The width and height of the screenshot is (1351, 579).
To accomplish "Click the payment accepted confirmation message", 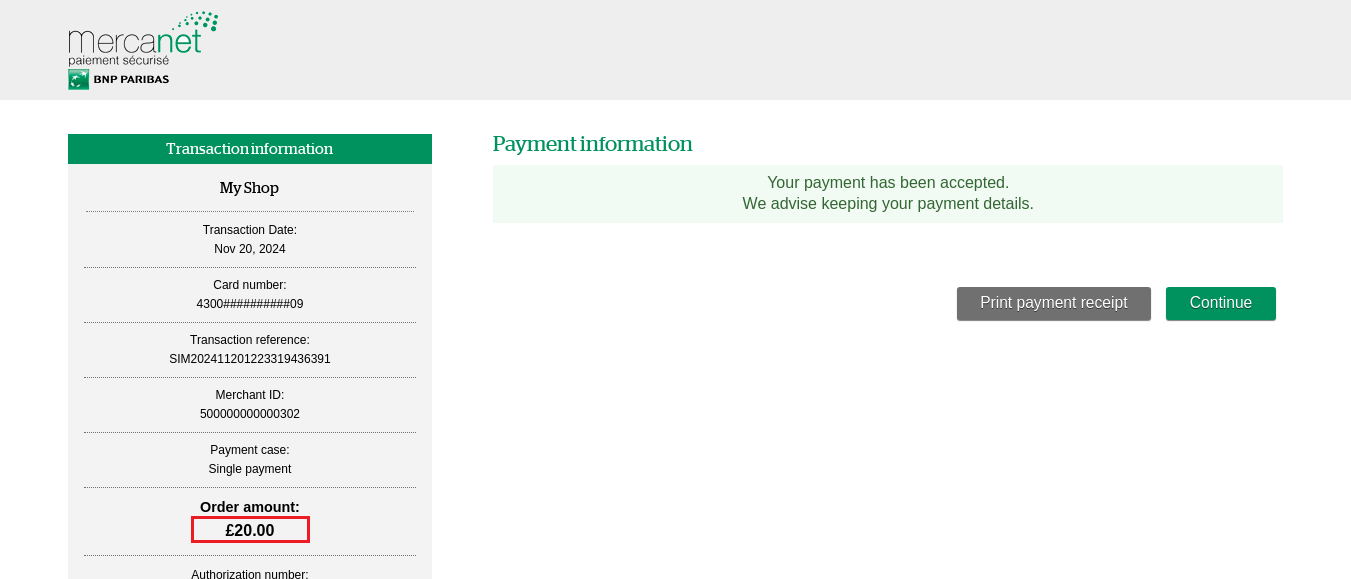I will (x=887, y=183).
